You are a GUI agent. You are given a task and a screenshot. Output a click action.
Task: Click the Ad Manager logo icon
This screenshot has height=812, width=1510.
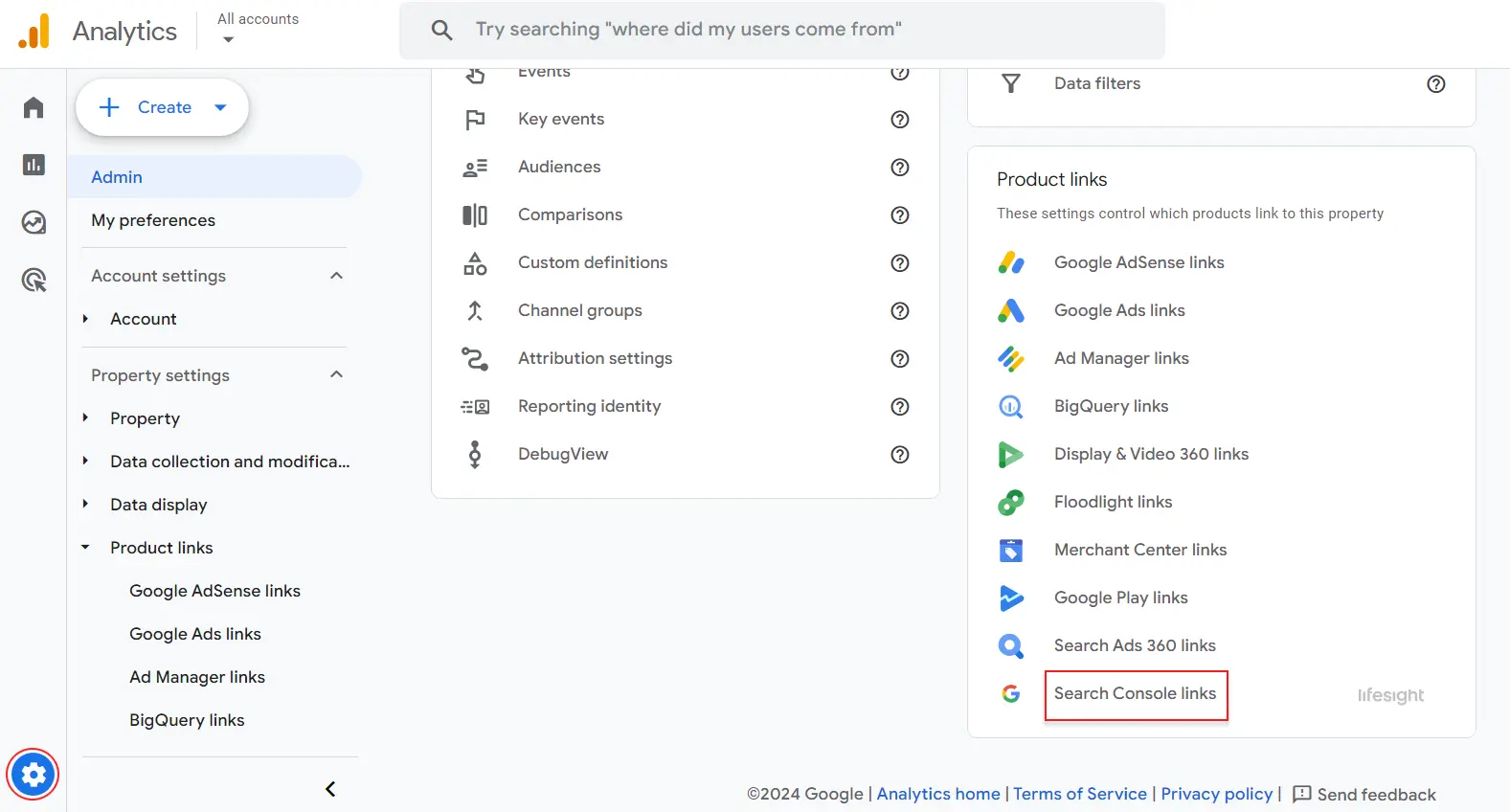1011,358
